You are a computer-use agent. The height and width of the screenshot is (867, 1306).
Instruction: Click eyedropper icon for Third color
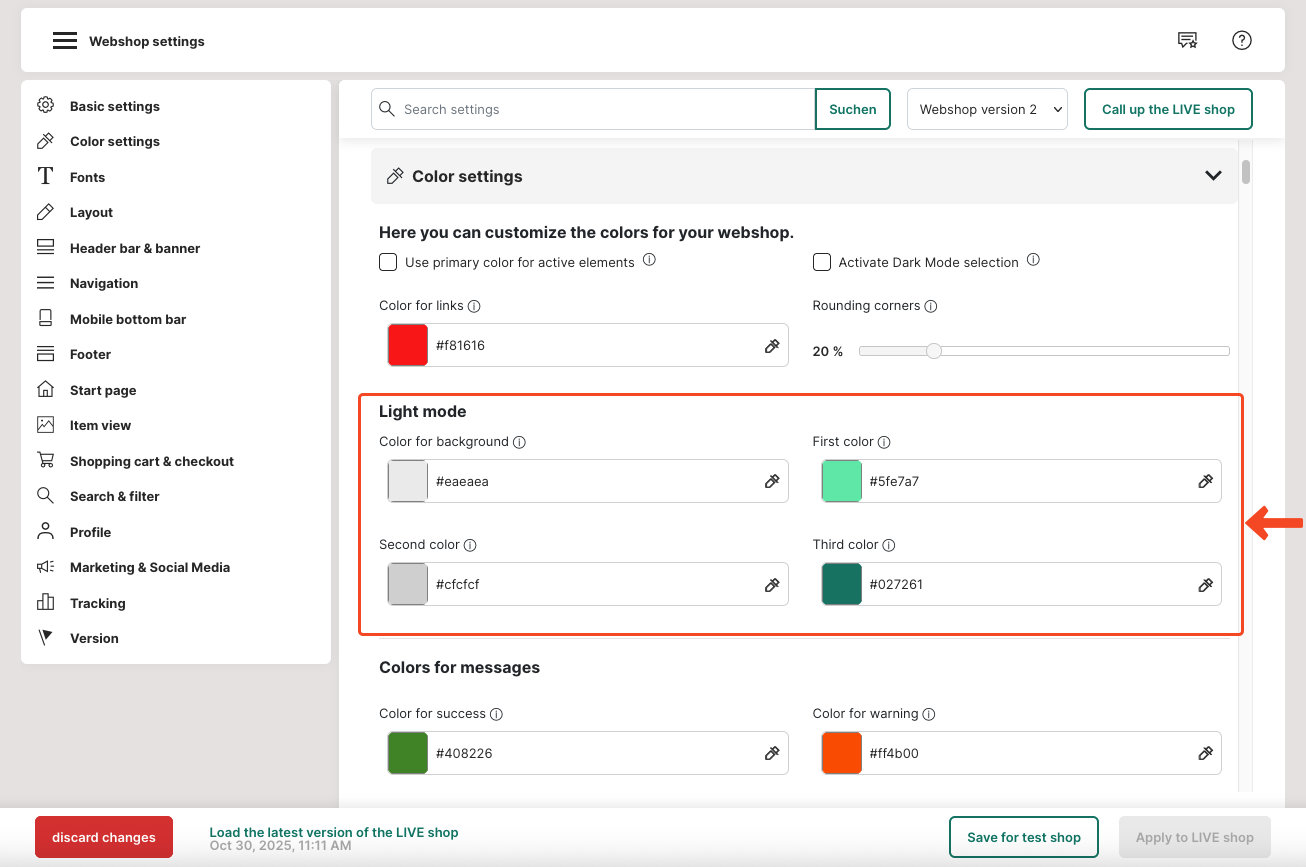pos(1205,585)
